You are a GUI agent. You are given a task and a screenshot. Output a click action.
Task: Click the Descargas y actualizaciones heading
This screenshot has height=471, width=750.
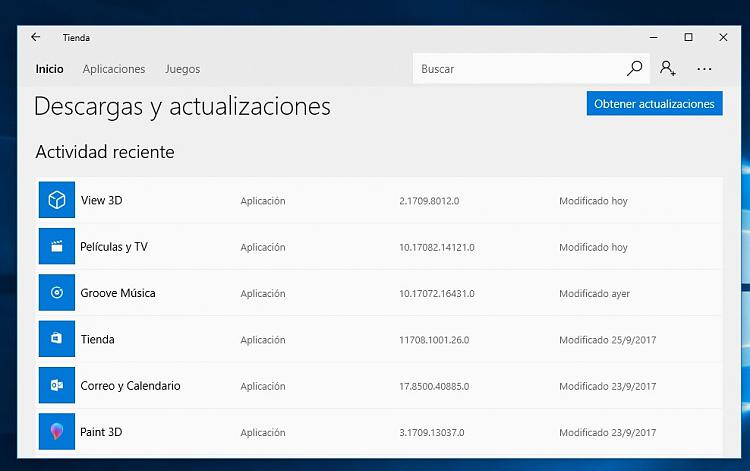click(x=182, y=107)
